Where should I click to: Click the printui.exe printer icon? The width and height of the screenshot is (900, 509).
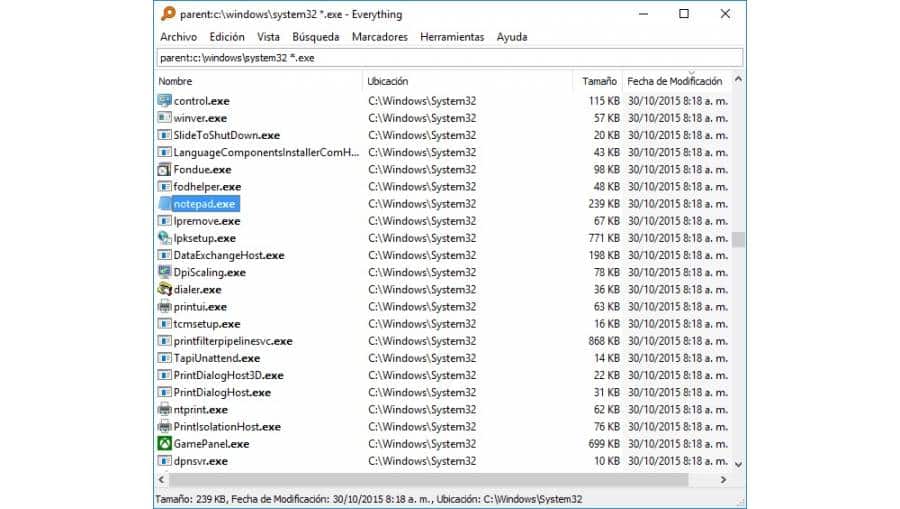164,306
